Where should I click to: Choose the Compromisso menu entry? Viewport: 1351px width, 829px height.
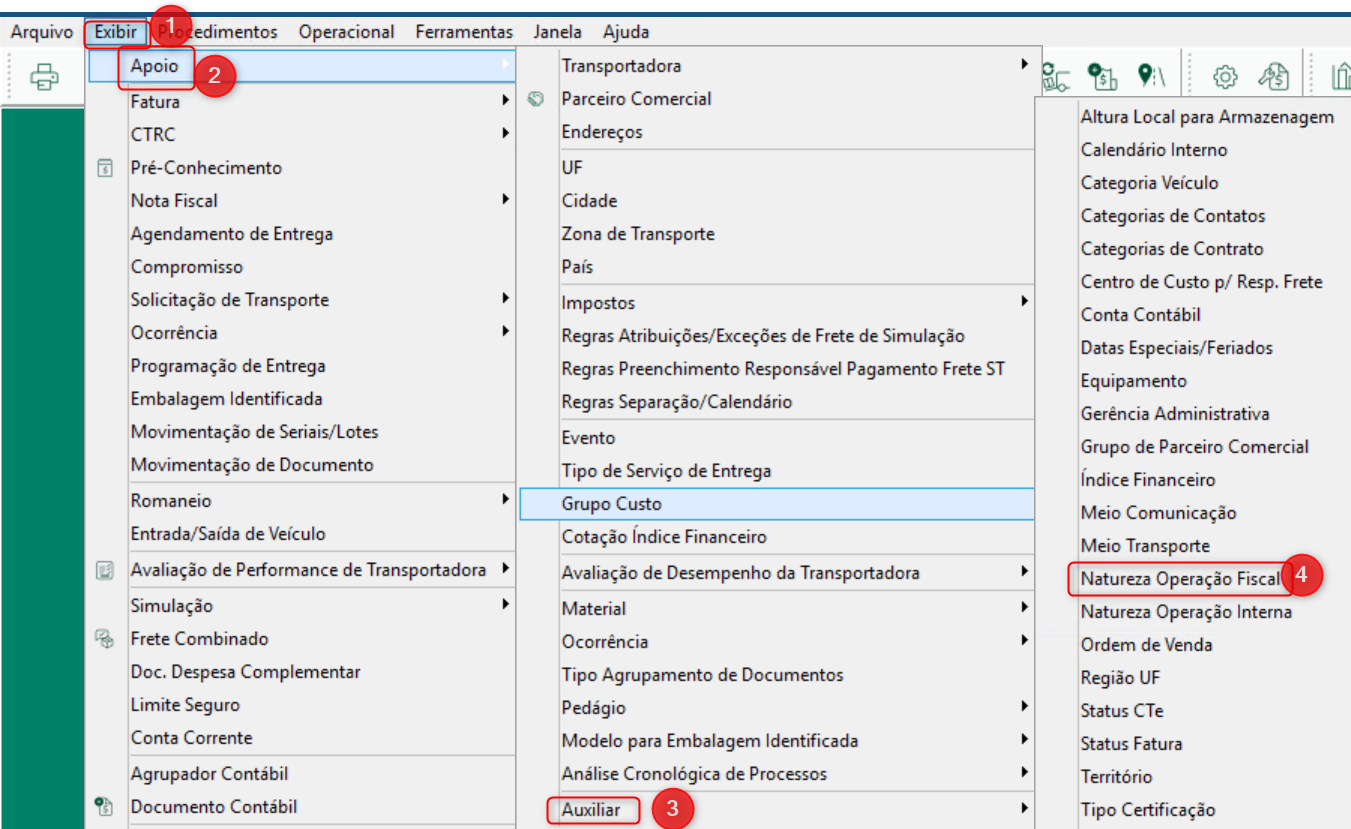187,267
